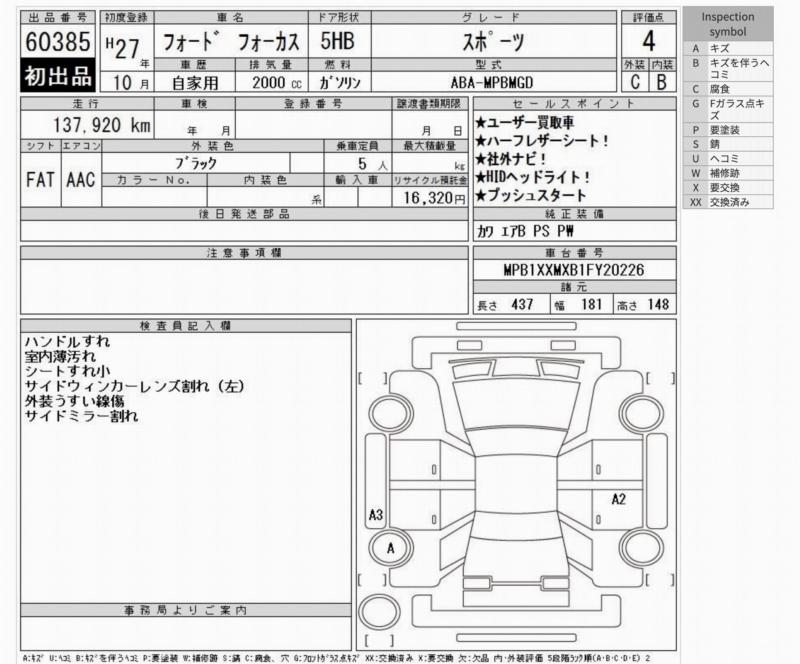800x664 pixels.
Task: Select the interior grade B cell
Action: pyautogui.click(x=660, y=83)
